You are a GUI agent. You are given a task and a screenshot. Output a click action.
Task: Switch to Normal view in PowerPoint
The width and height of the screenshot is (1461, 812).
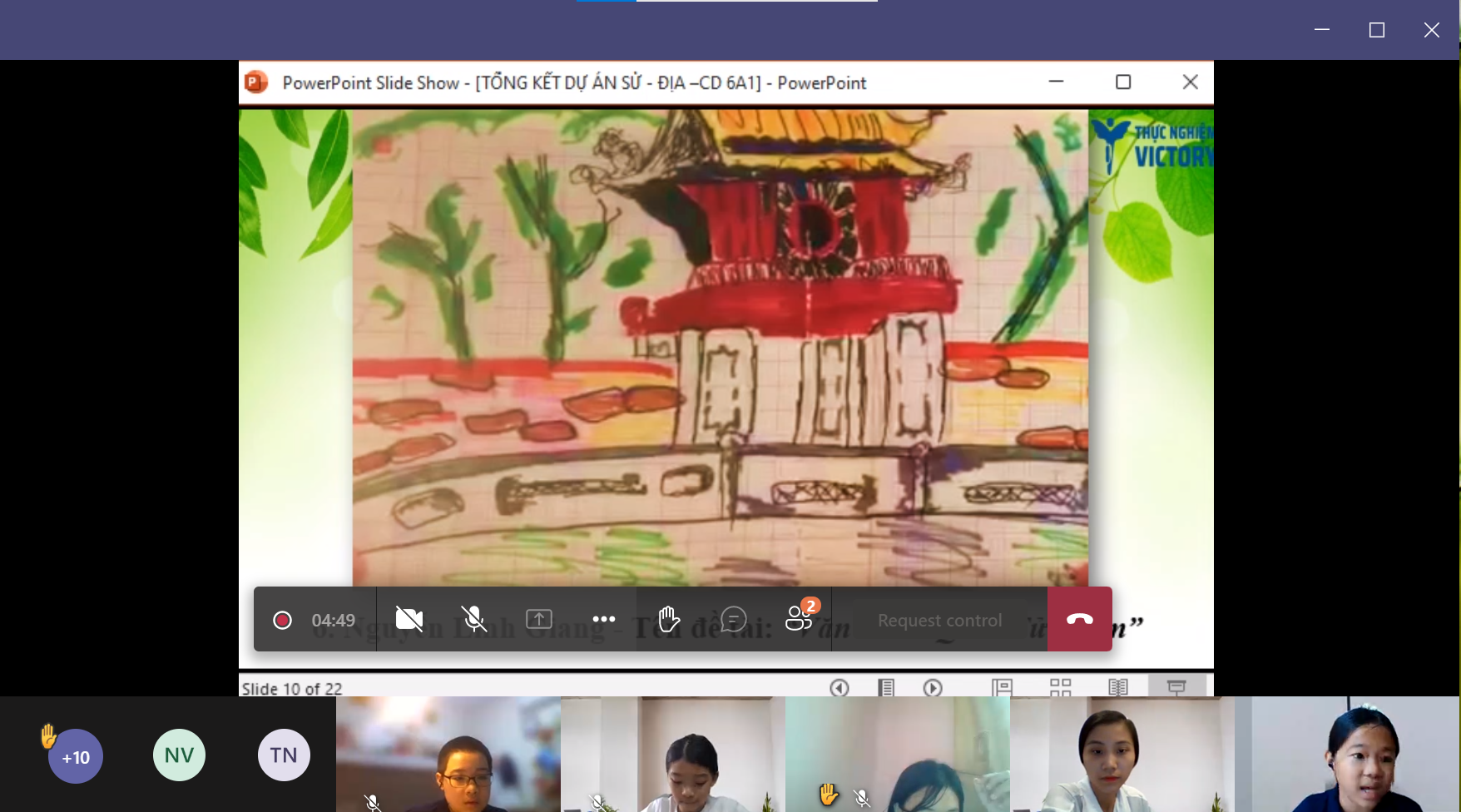click(1002, 687)
